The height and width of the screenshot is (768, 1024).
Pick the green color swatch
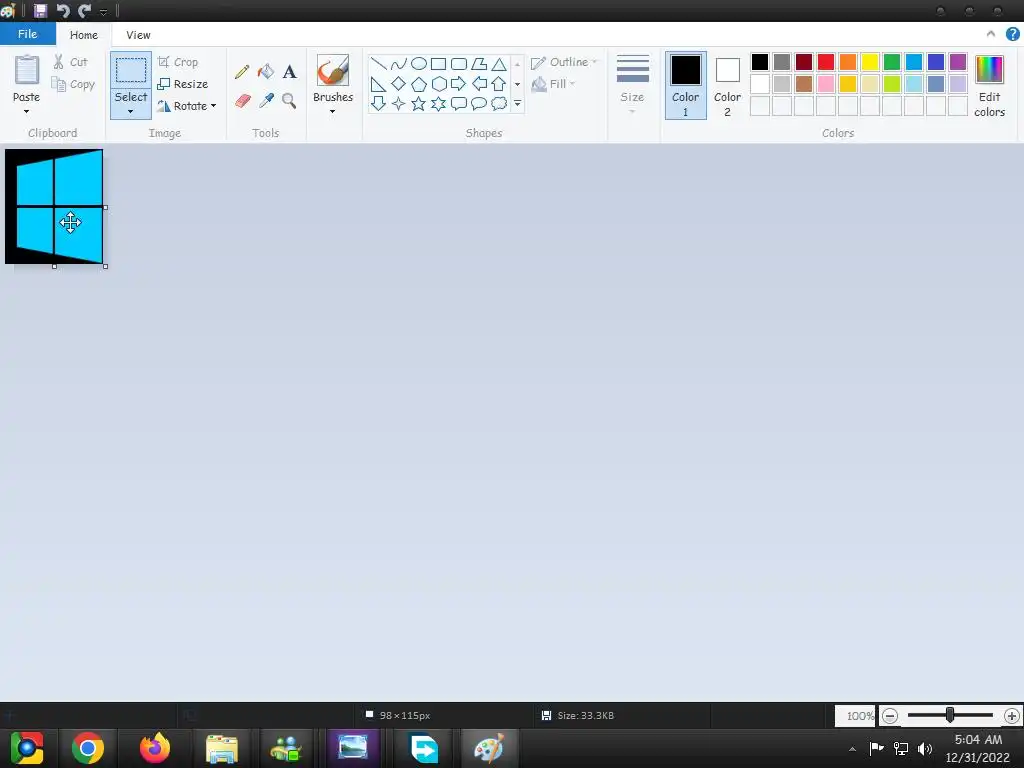point(891,62)
